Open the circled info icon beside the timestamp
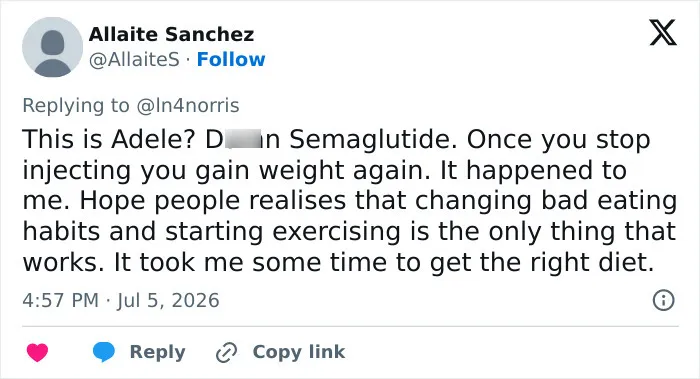The width and height of the screenshot is (700, 379). [663, 300]
